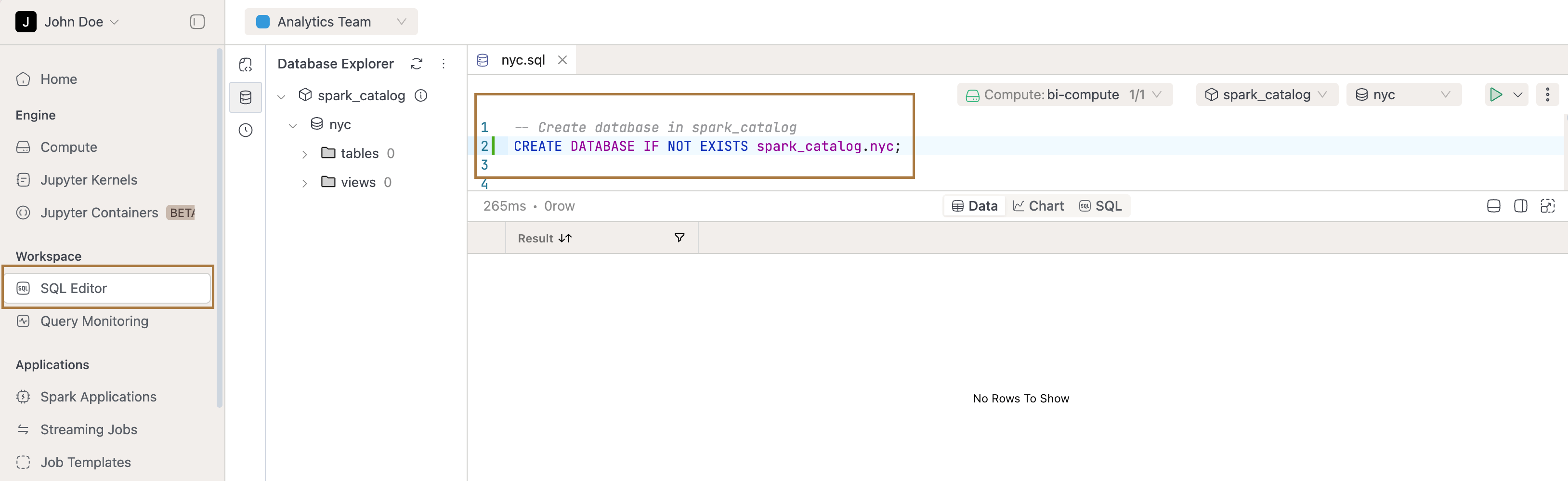Select the Database Explorer panel icon
This screenshot has width=1568, height=481.
pos(245,97)
